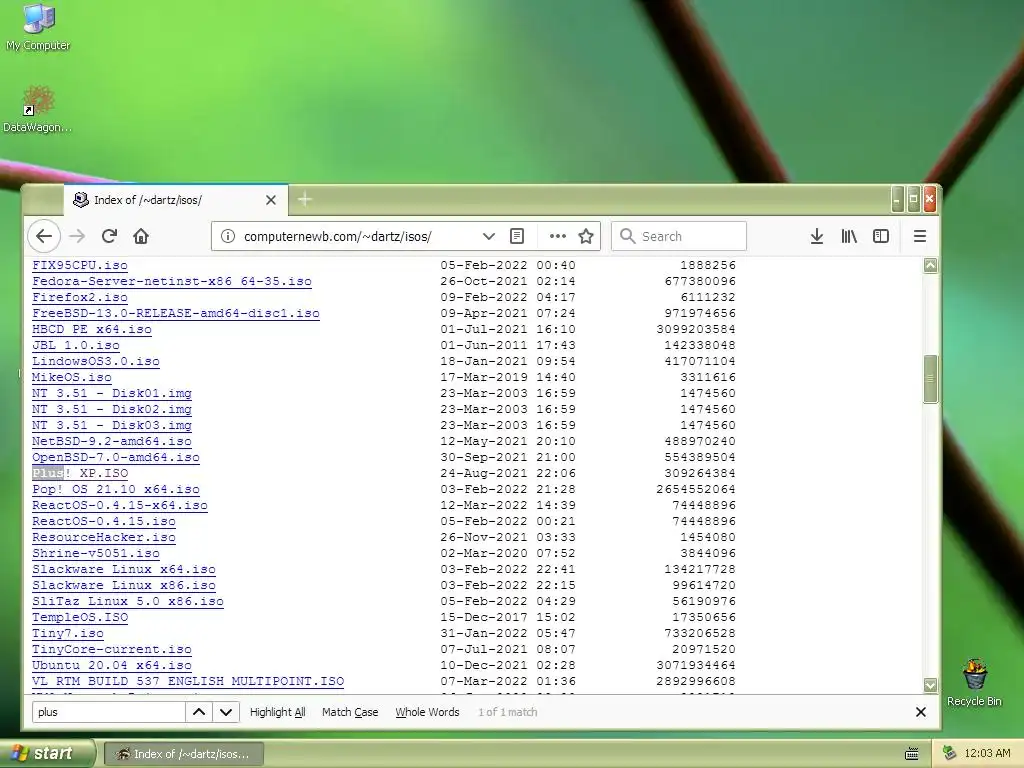The height and width of the screenshot is (768, 1024).
Task: Open the library books icon
Action: point(849,236)
